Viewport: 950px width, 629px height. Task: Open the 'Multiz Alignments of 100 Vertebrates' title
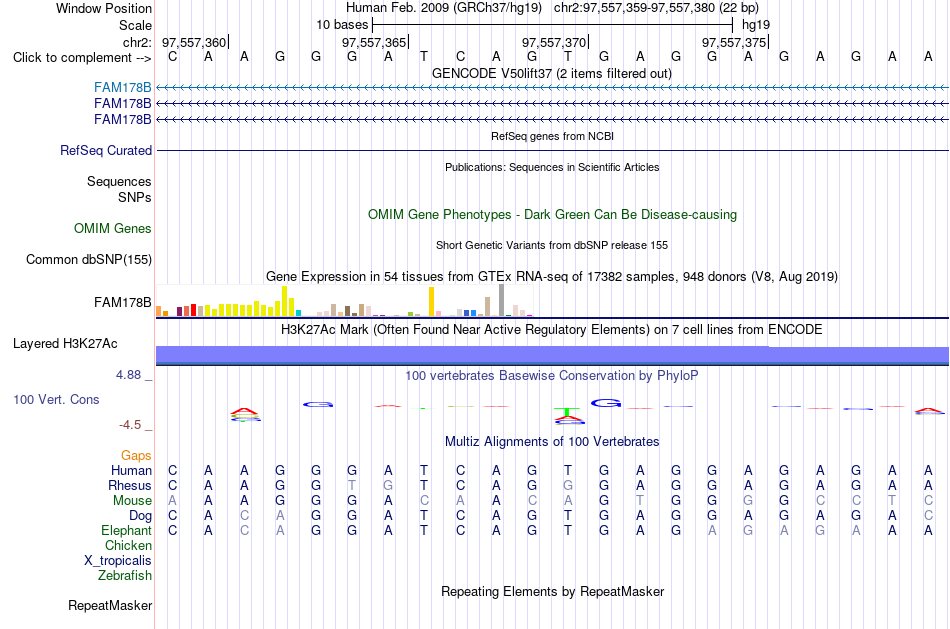(552, 442)
